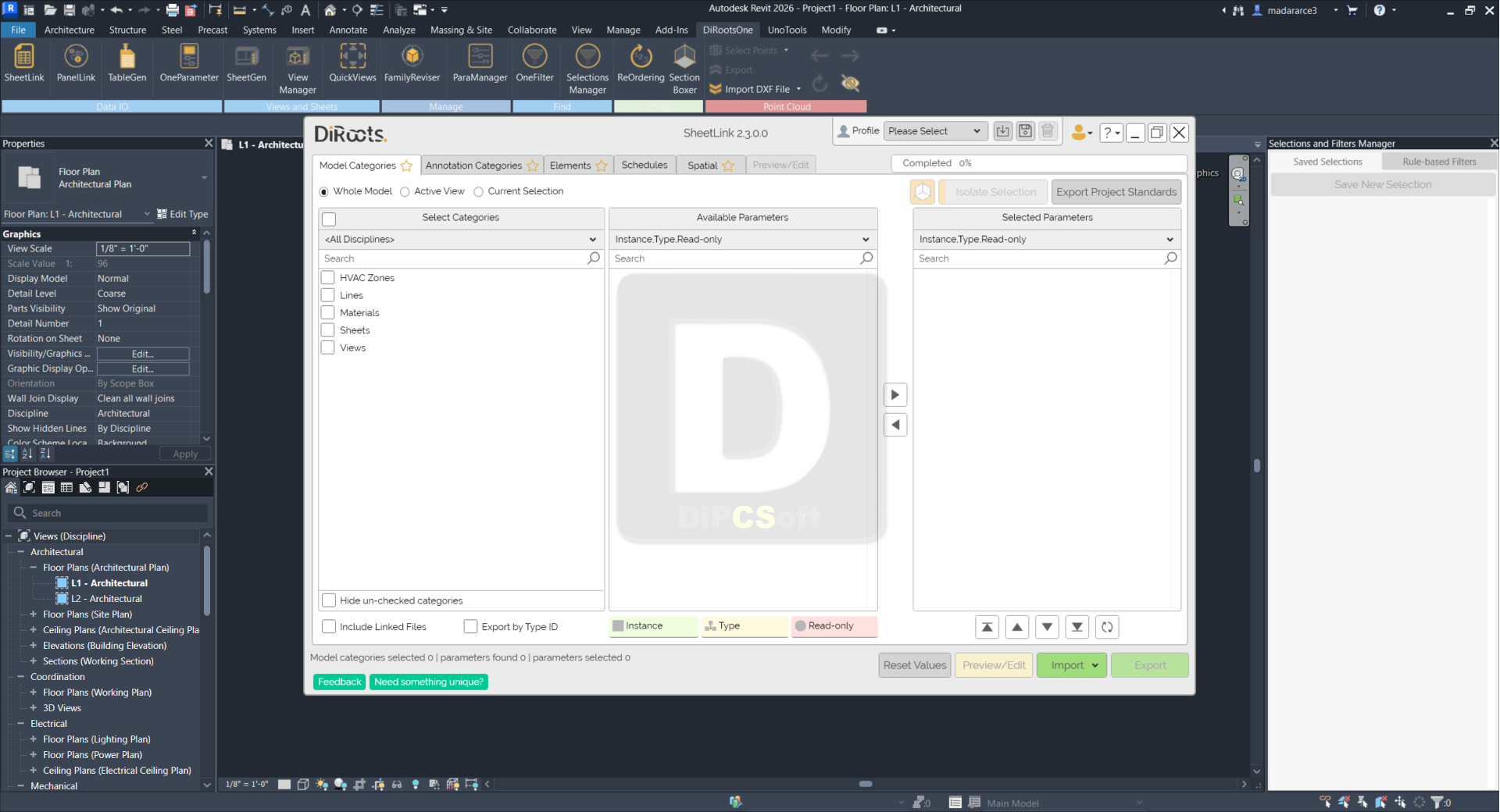Open the UnoTools ribbon tab
Viewport: 1500px width, 812px height.
(787, 30)
